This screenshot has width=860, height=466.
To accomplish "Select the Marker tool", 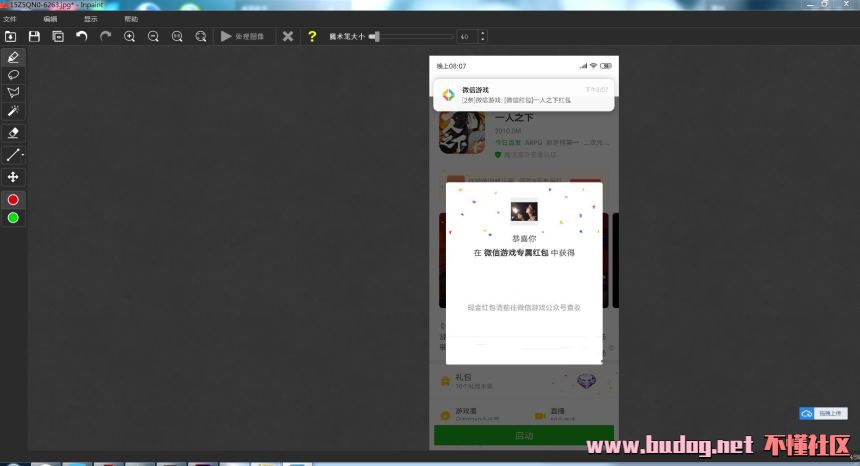I will [x=13, y=57].
